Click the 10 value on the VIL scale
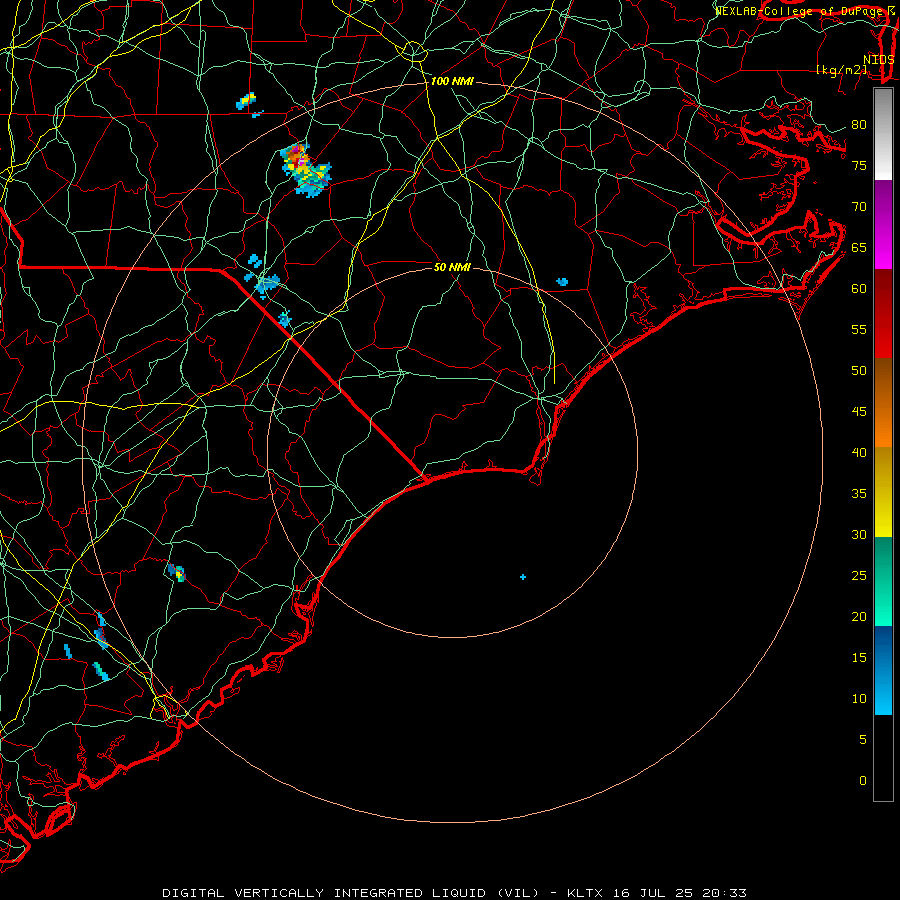 [859, 699]
